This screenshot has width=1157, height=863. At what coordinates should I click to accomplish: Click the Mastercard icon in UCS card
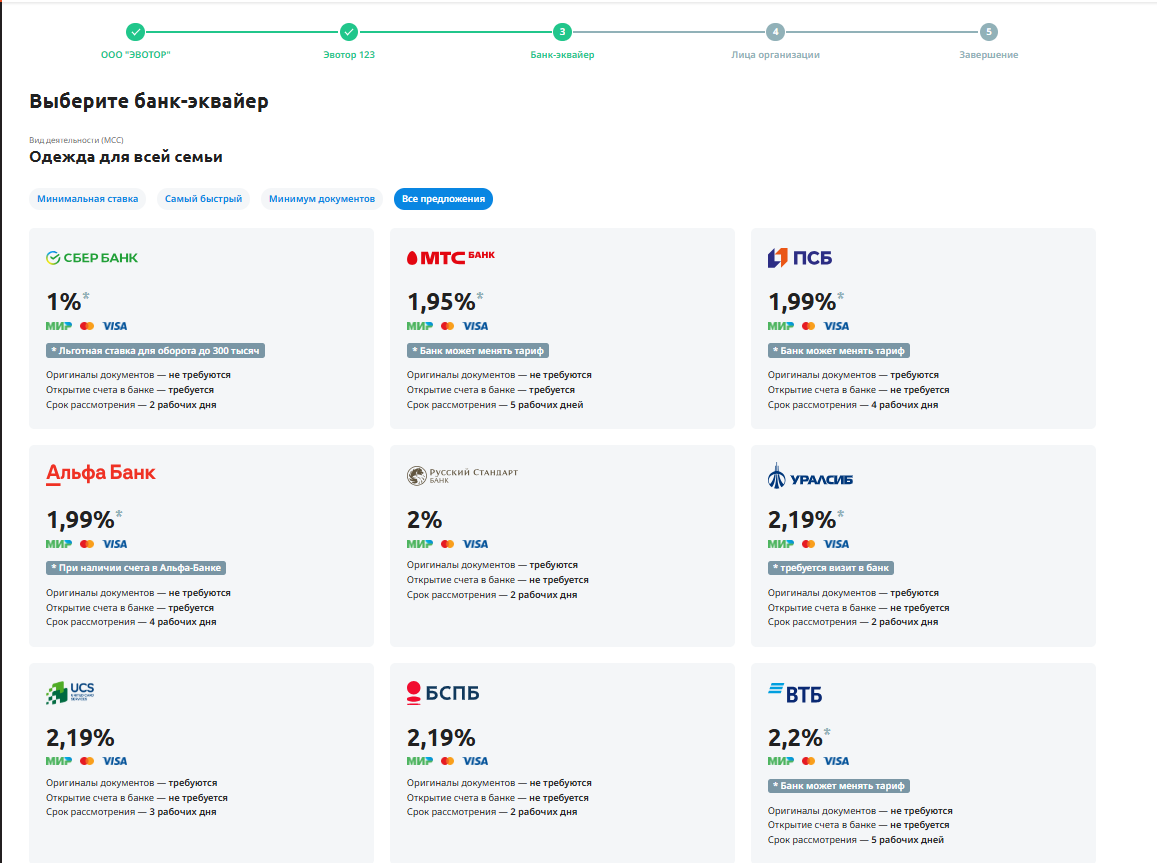pyautogui.click(x=87, y=761)
